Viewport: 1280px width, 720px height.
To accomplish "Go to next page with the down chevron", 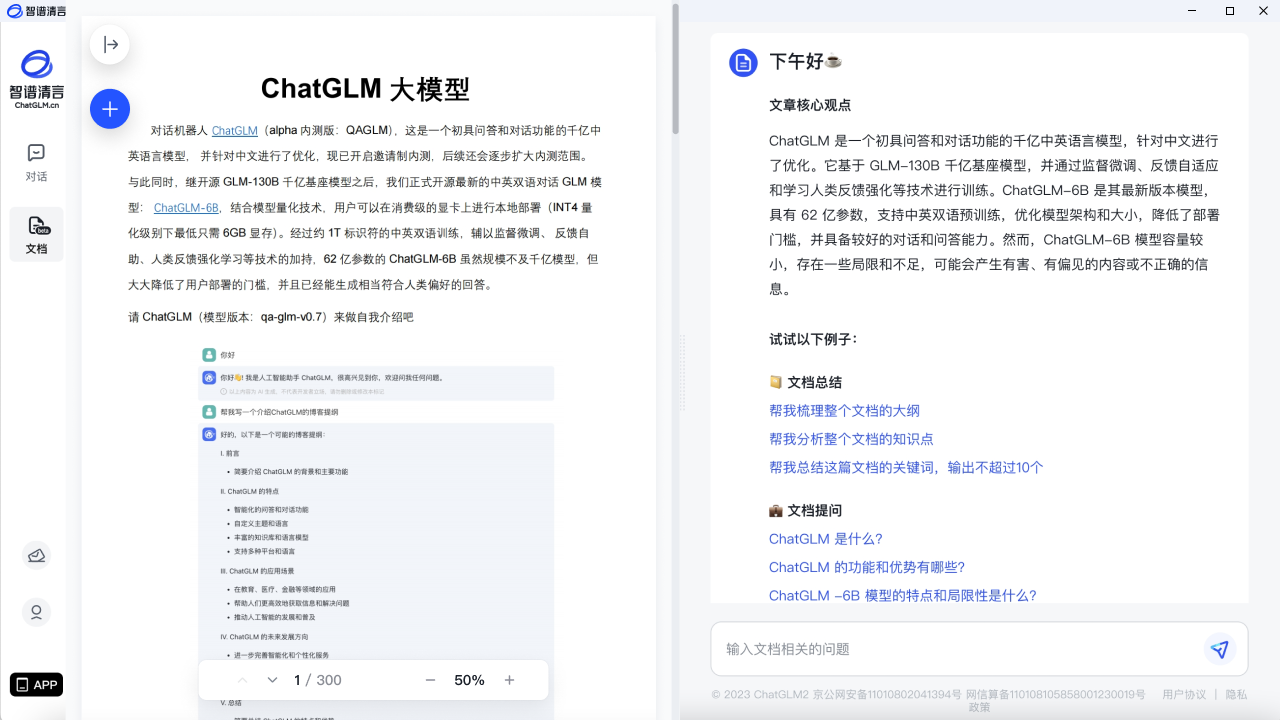I will (271, 679).
